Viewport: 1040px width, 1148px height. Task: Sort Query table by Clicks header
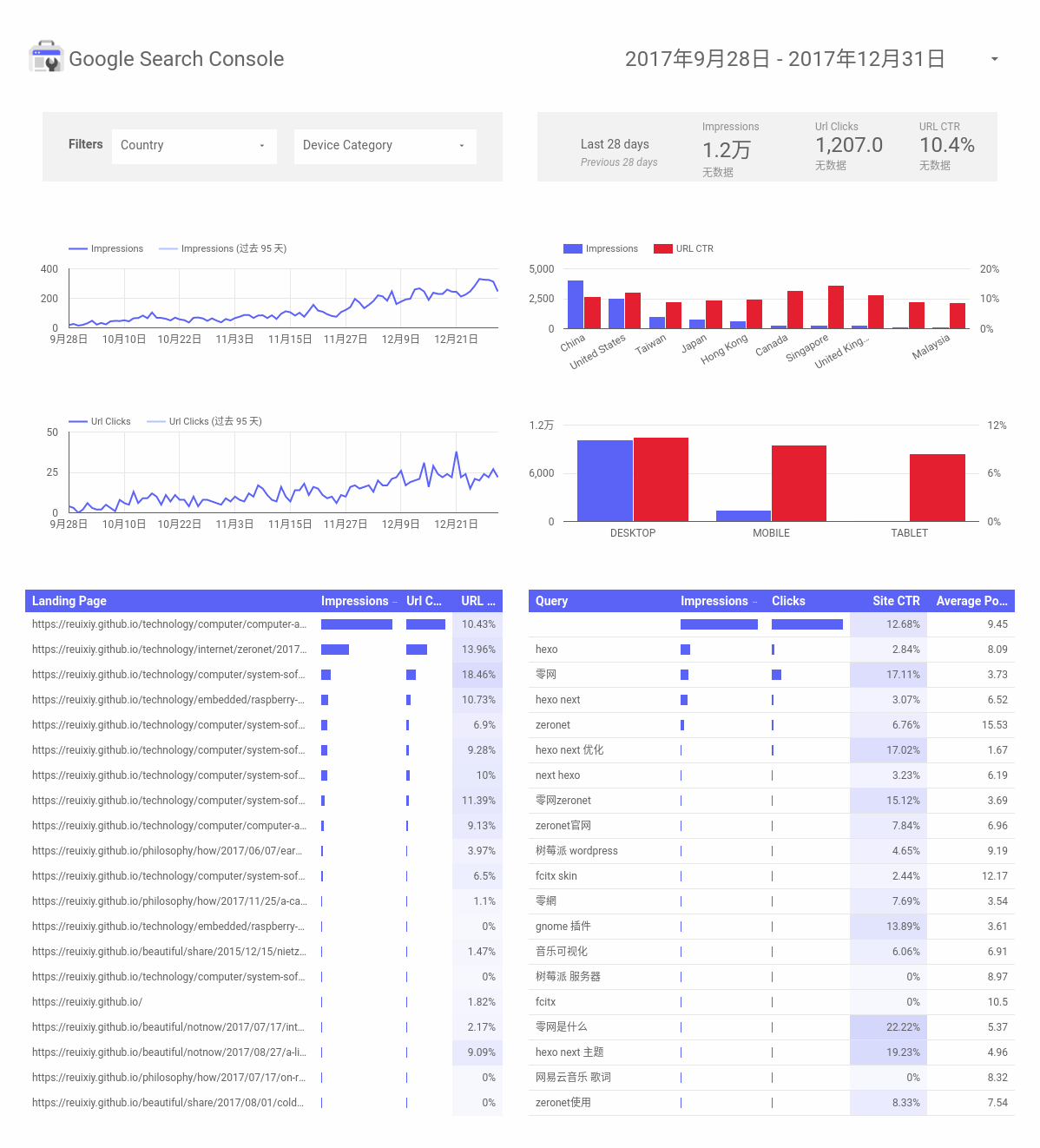coord(788,601)
